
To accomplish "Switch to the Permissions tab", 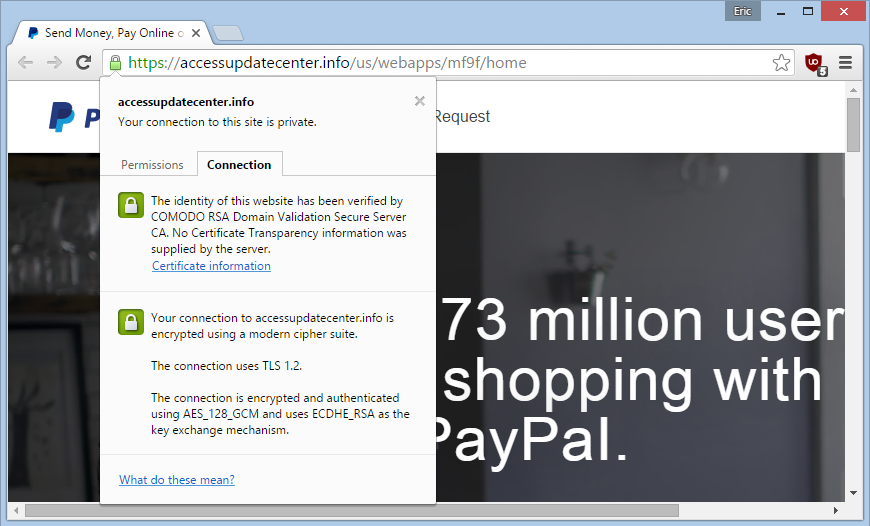I will coord(152,165).
